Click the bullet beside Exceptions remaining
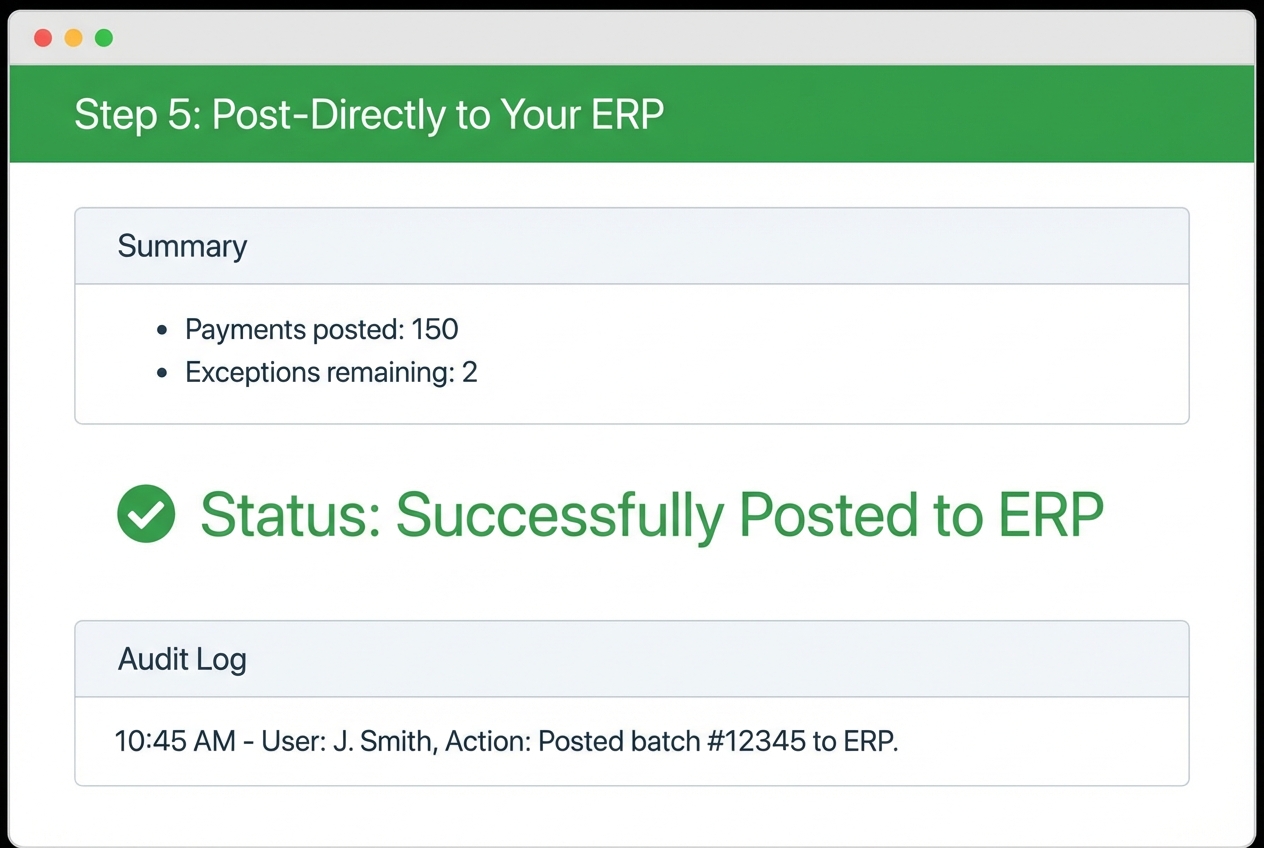 [163, 371]
